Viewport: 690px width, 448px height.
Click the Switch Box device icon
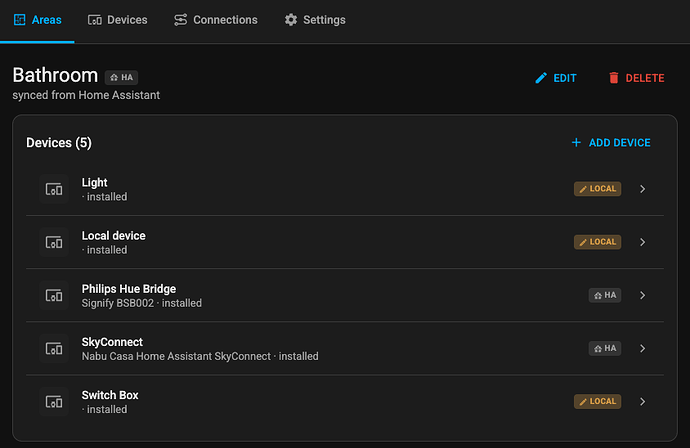pos(54,402)
